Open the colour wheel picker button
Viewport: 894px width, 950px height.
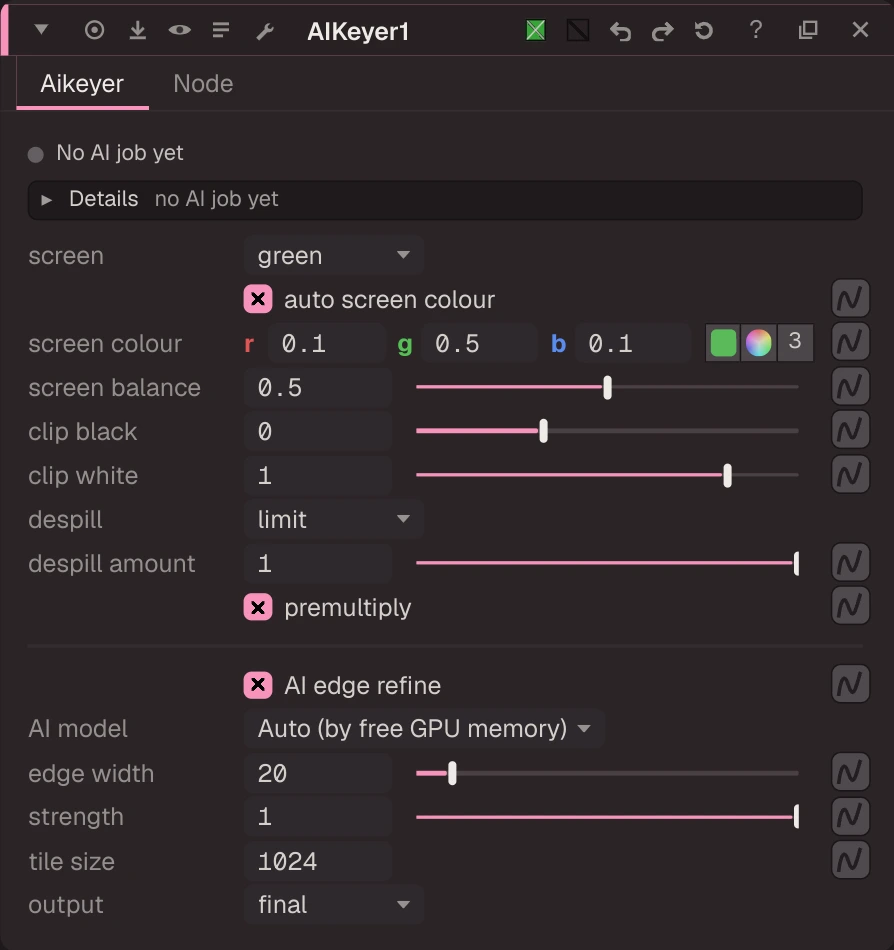[759, 343]
